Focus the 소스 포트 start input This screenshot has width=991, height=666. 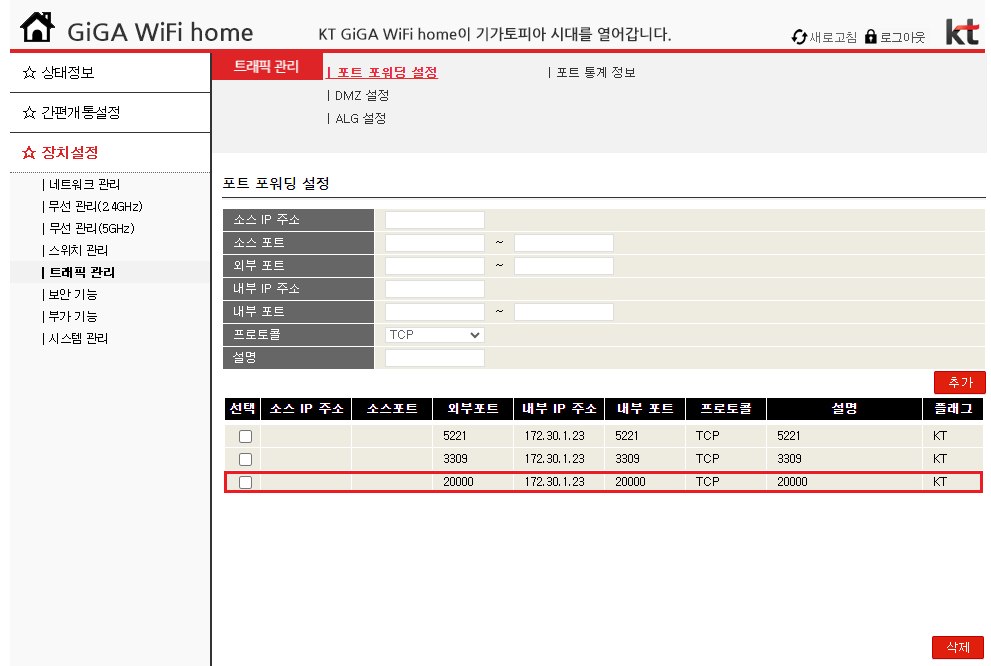tap(435, 243)
